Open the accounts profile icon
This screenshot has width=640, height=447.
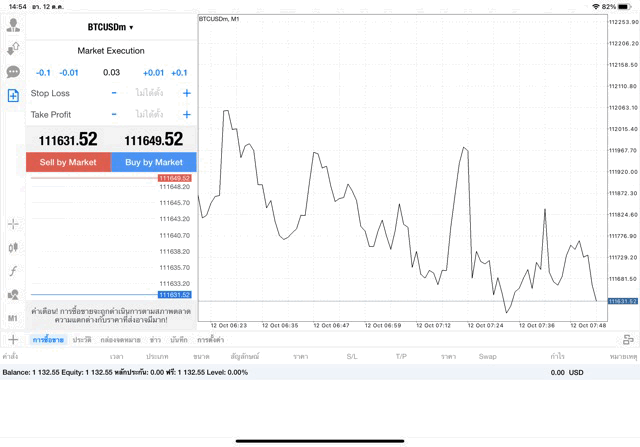coord(13,25)
